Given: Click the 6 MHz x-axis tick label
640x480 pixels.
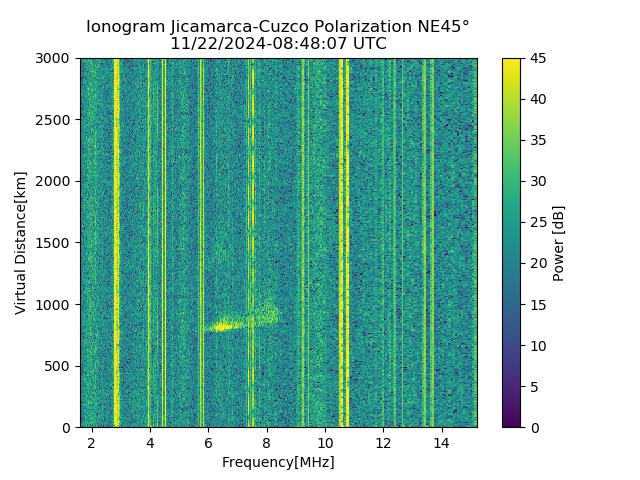Looking at the screenshot, I should coord(209,443).
